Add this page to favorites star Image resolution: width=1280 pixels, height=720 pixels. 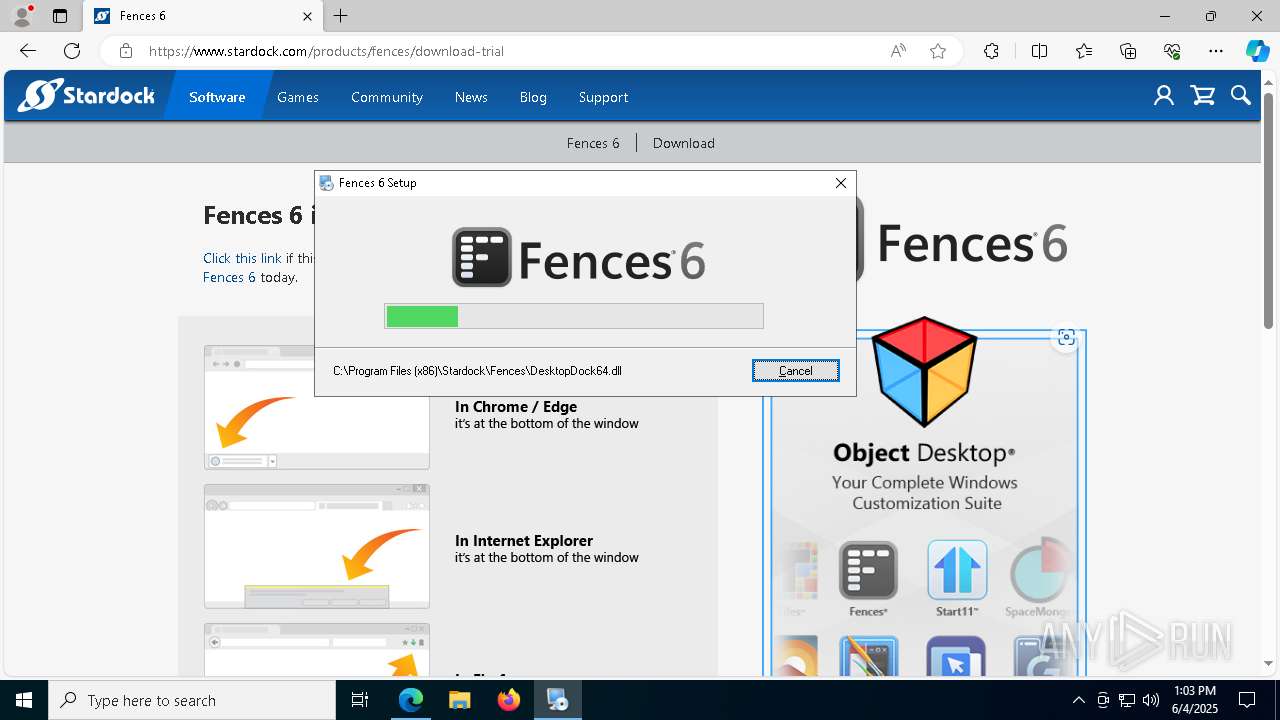pos(938,51)
